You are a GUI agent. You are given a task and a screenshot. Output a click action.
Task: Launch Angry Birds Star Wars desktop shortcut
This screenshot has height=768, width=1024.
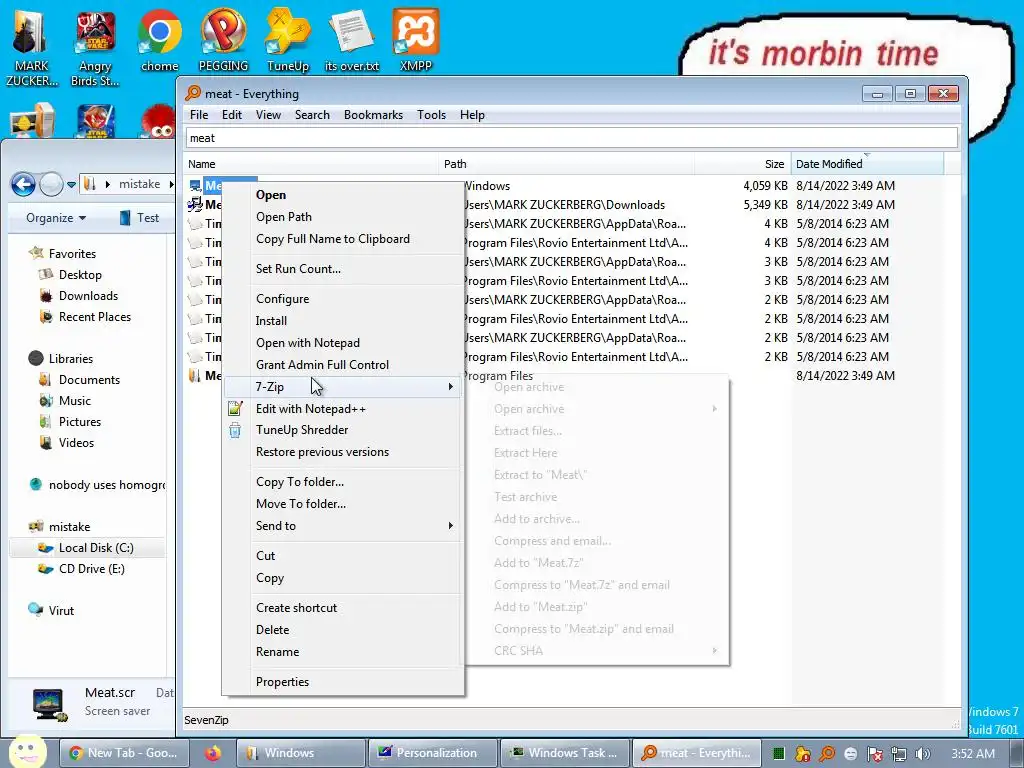95,49
